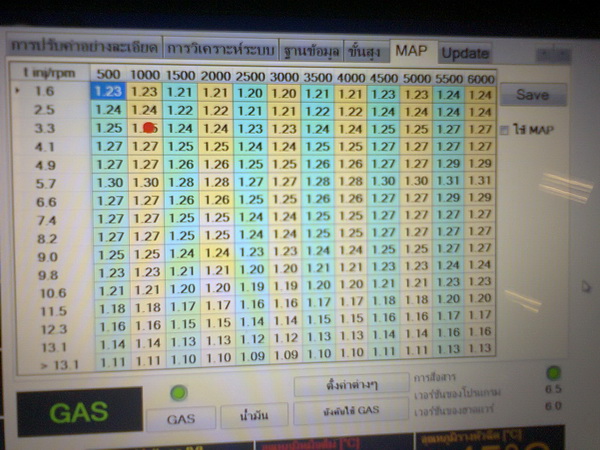The image size is (600, 450).
Task: Click the 1.12 cell at row 13.1, column 2500
Action: (253, 339)
